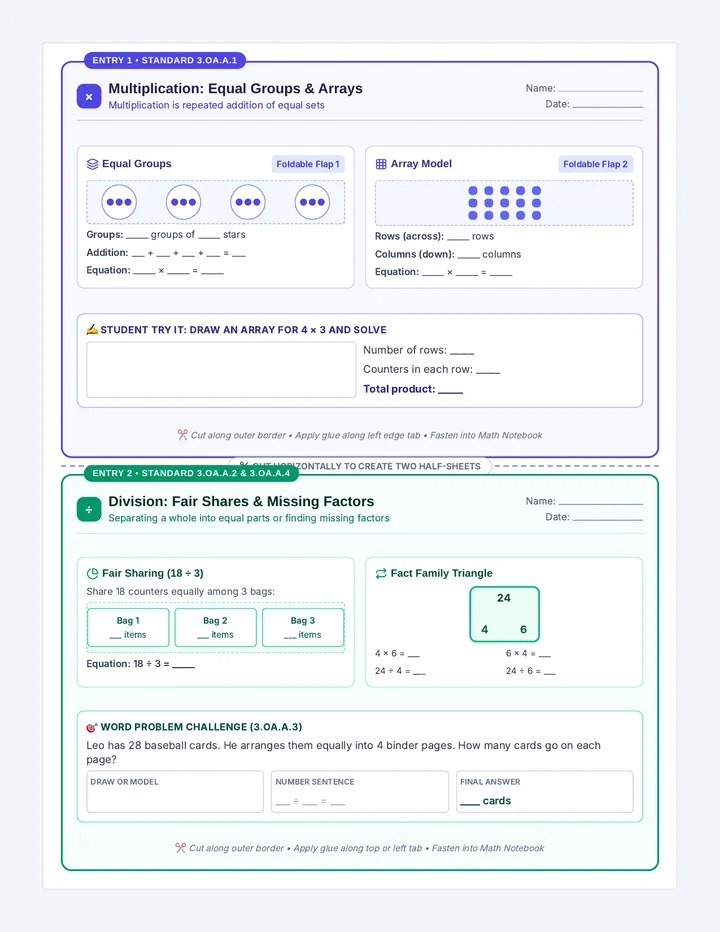The height and width of the screenshot is (932, 720).
Task: Click 'Share 18 counters equally among 3 bags'
Action: coord(181,591)
